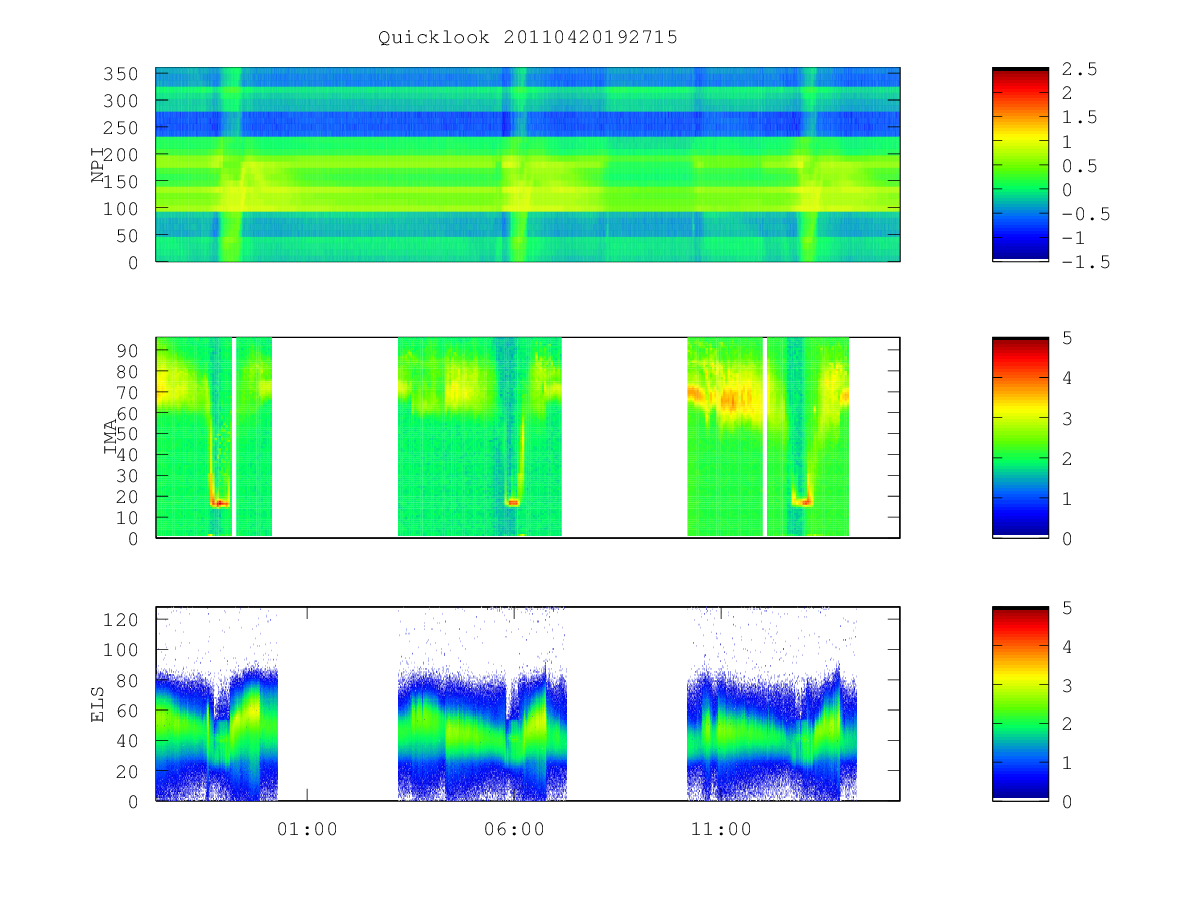Click the 11:00 time axis label
The image size is (1200, 900).
coord(721,829)
